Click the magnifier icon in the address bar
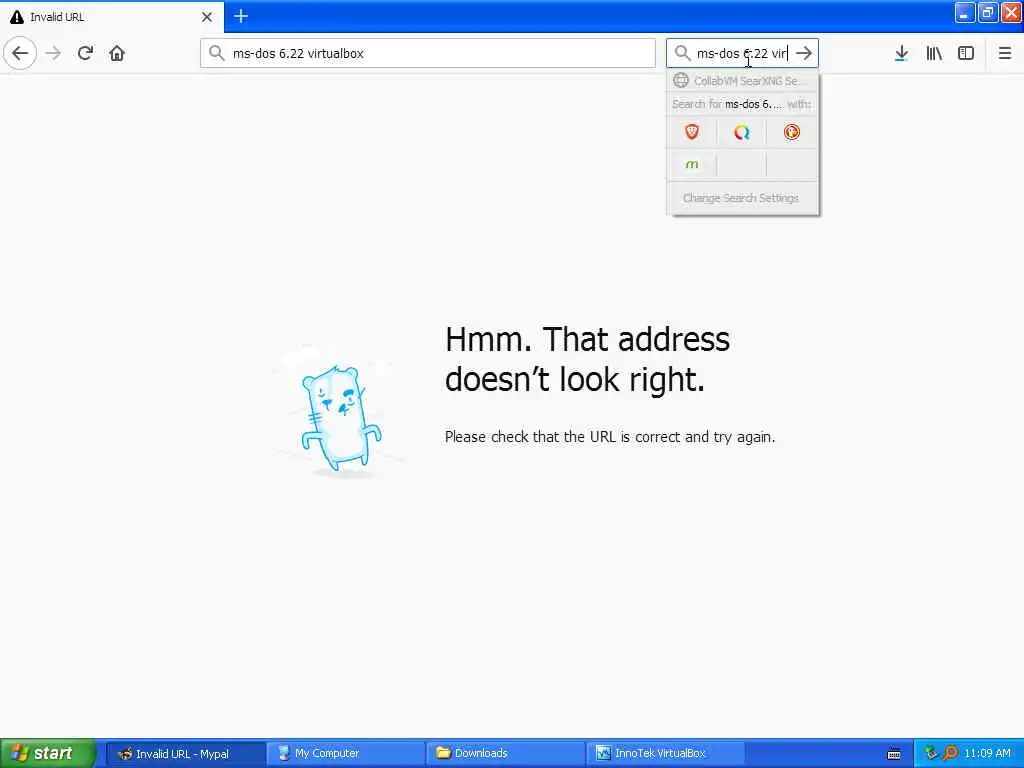1024x768 pixels. point(216,53)
